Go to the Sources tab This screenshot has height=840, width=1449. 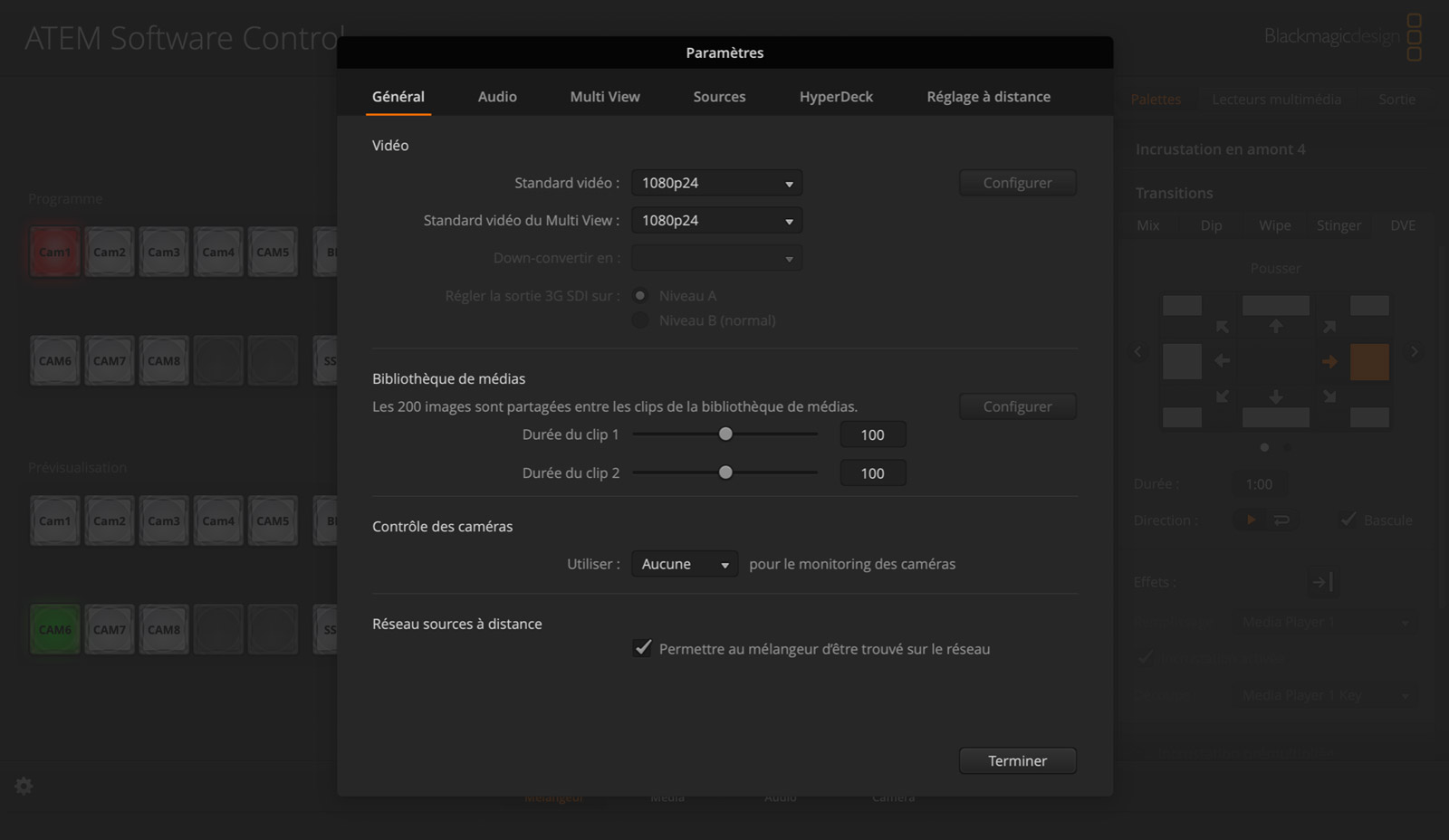click(719, 97)
